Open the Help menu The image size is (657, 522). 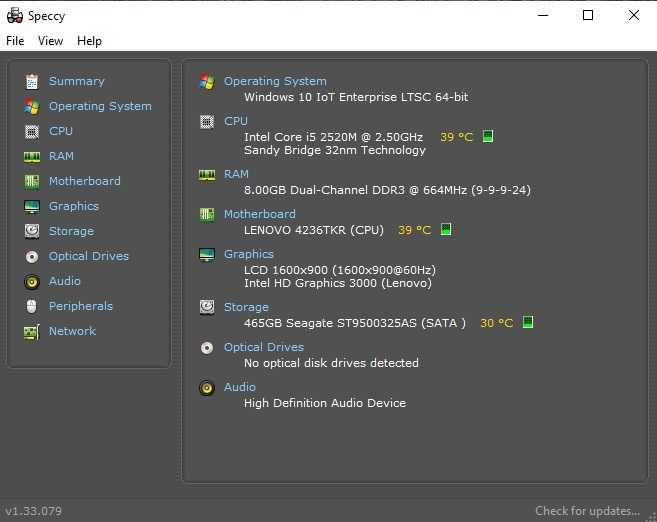89,41
